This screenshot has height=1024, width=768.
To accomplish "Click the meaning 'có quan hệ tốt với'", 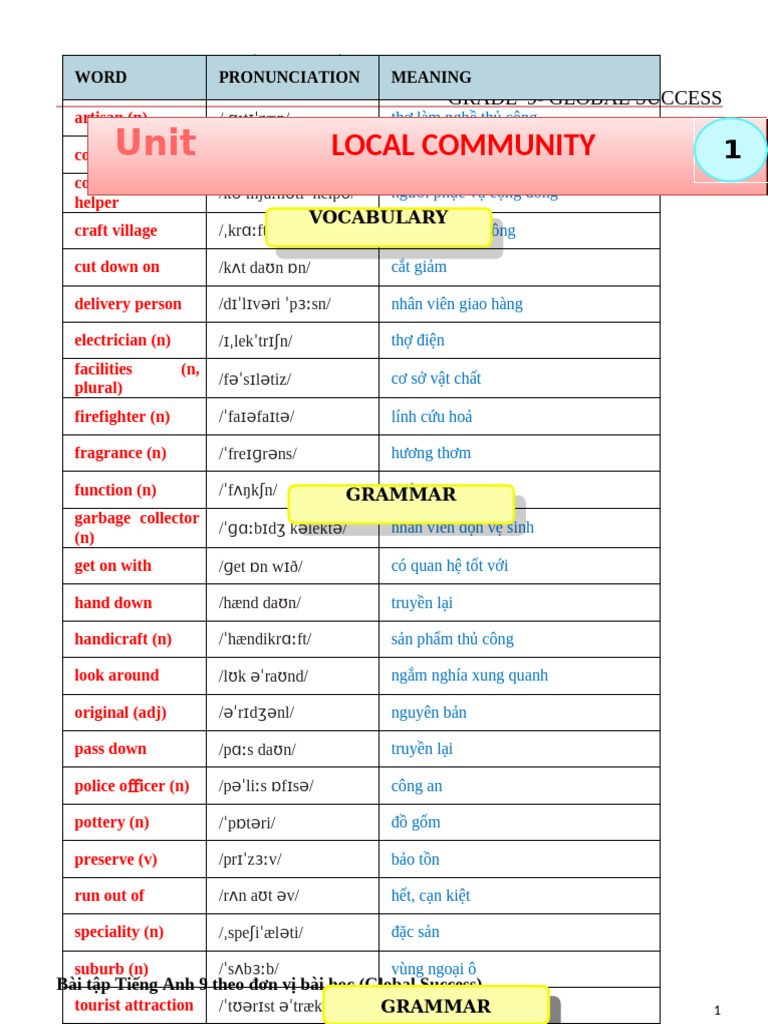I will (449, 566).
